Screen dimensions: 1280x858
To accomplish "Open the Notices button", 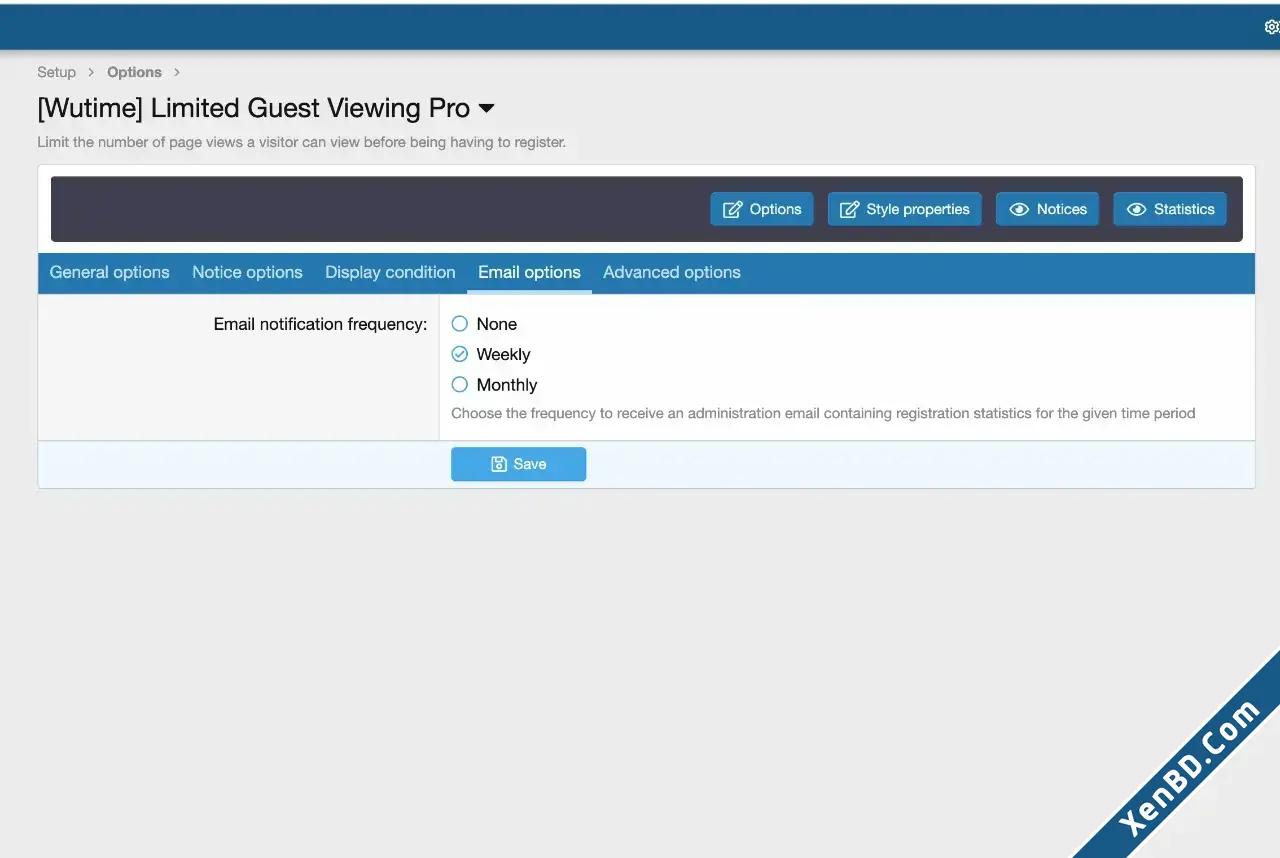I will (x=1048, y=209).
